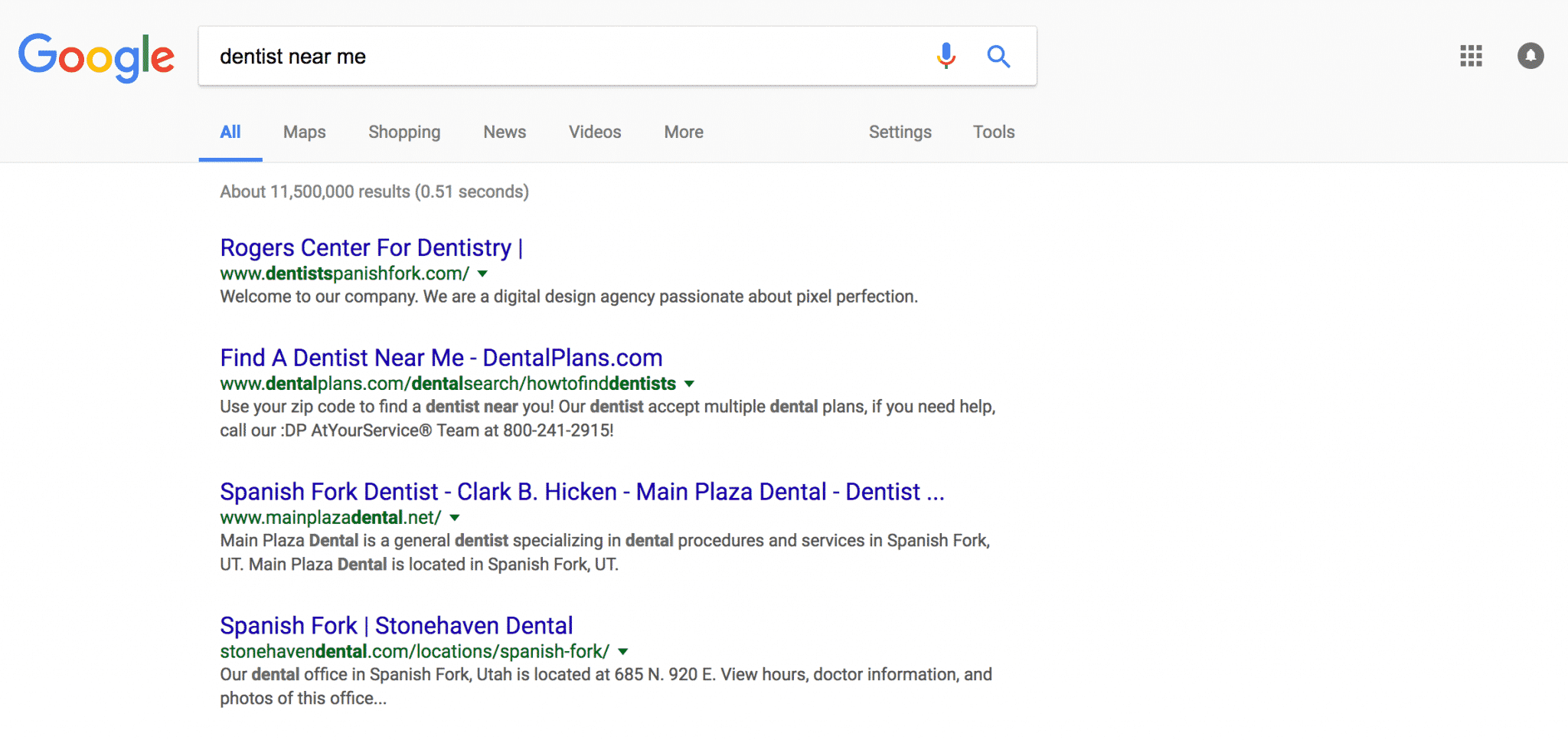Expand the arrow beside stonehavendental.com URL
1568x740 pixels.
click(x=623, y=652)
